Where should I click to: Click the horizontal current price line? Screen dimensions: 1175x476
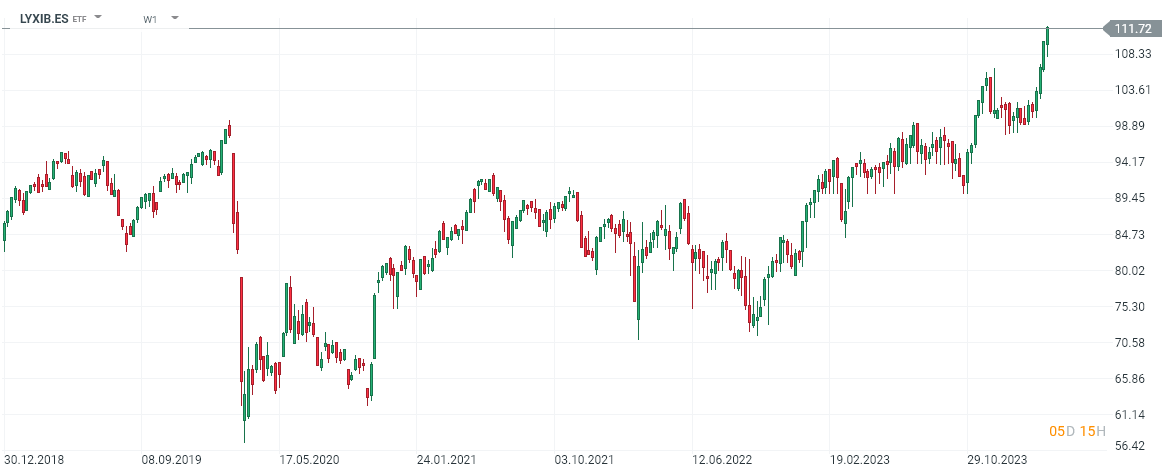click(600, 29)
